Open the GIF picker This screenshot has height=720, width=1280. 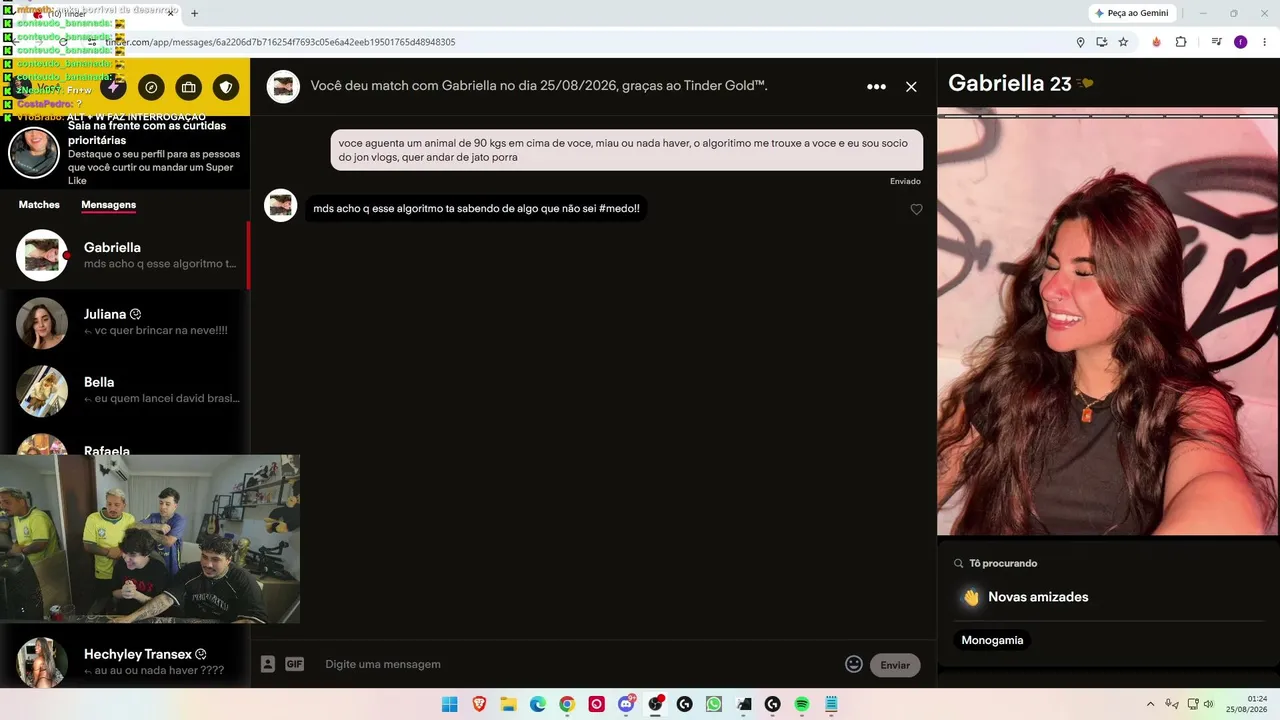[x=294, y=664]
